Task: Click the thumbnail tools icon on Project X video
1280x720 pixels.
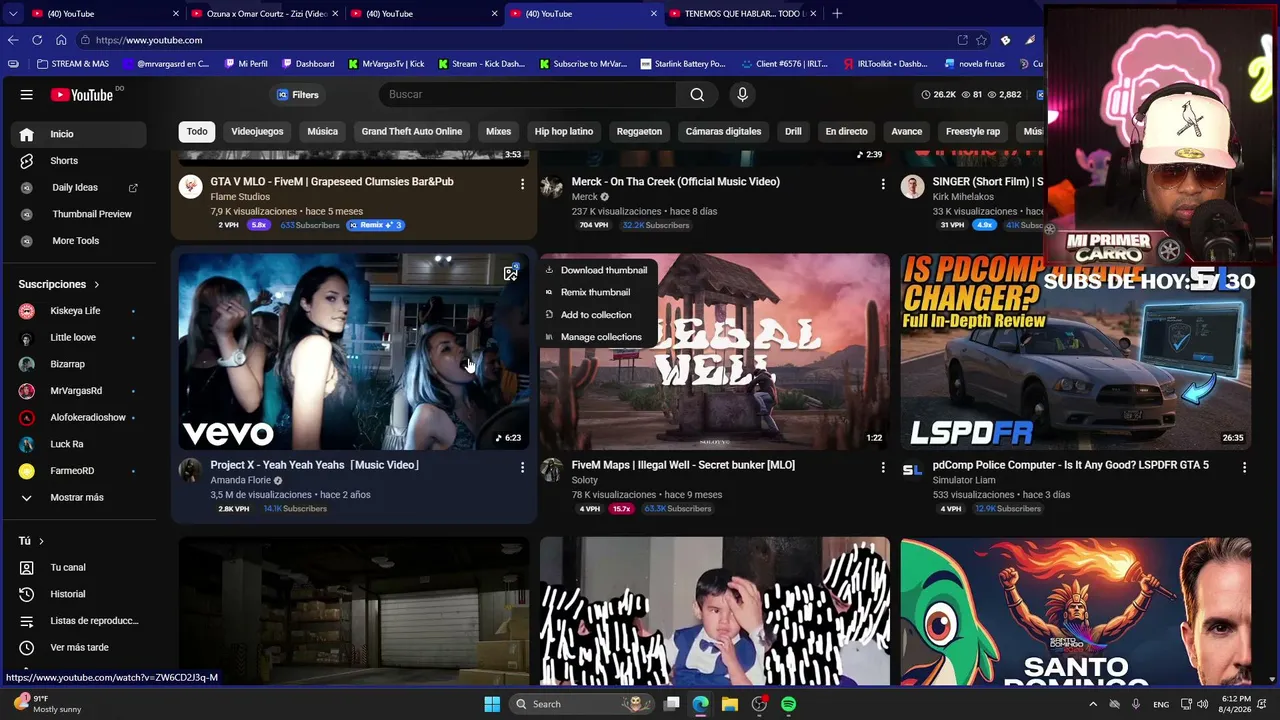Action: click(x=511, y=273)
